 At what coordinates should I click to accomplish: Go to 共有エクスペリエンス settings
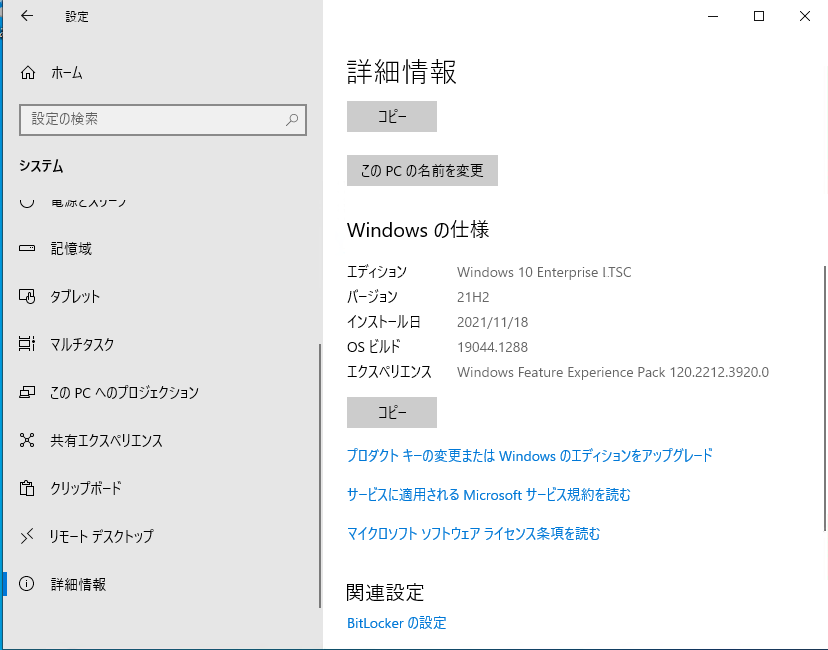[107, 440]
